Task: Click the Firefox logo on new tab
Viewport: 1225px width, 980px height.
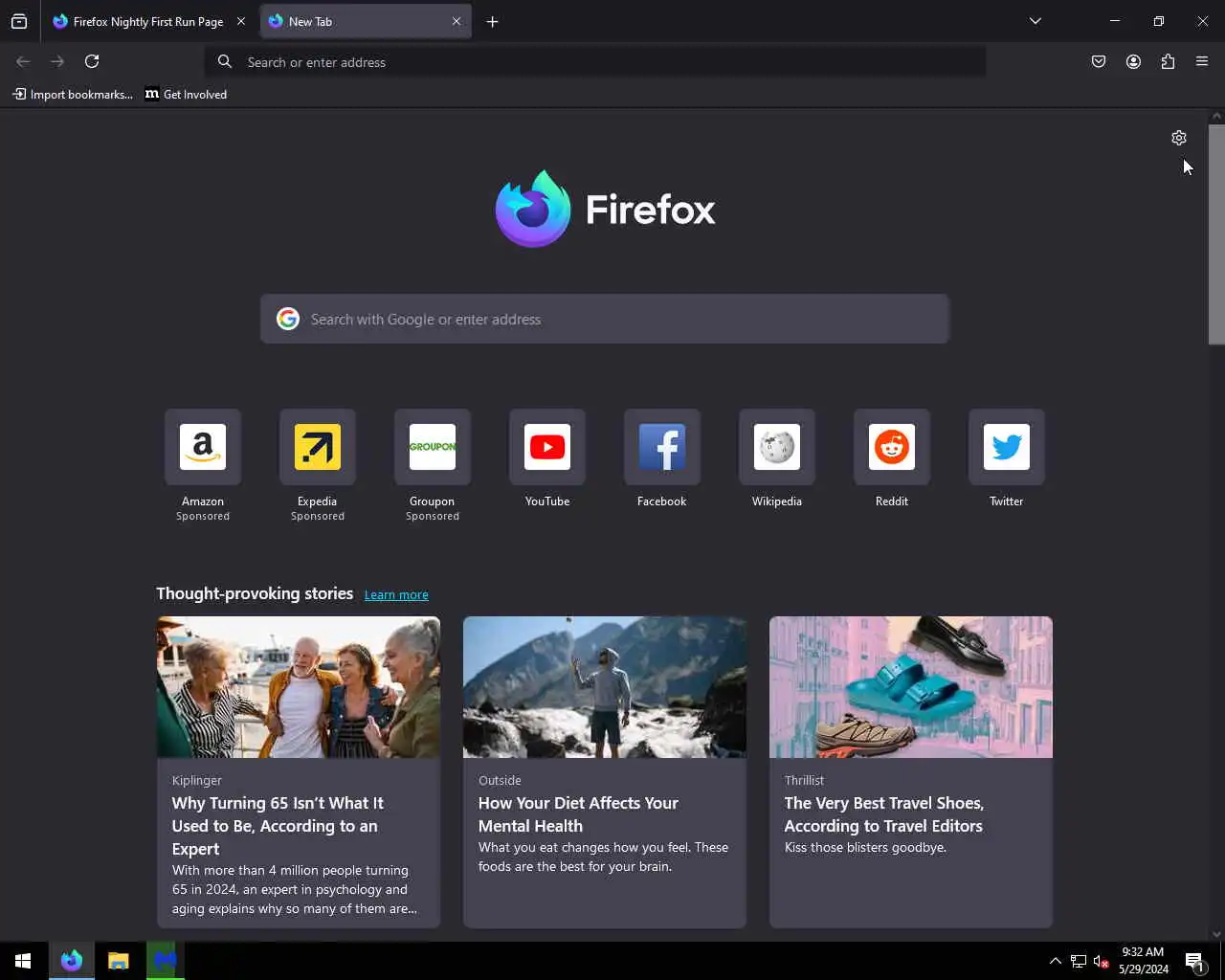Action: coord(605,209)
